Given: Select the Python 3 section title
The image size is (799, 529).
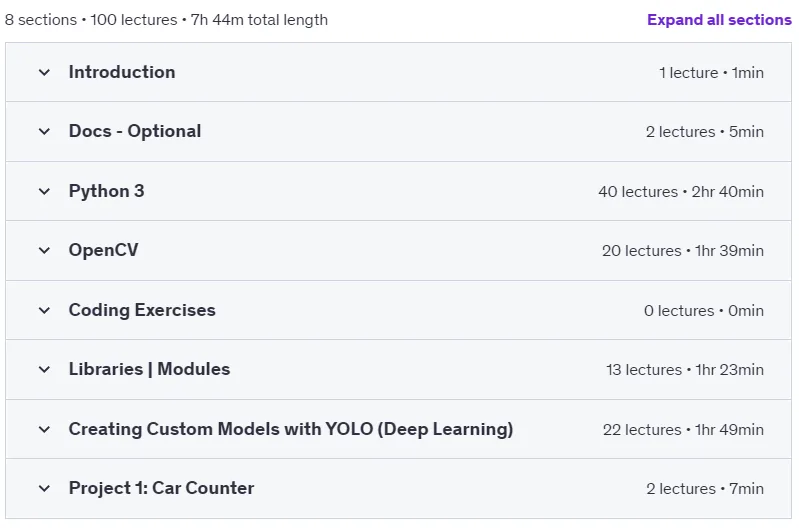Looking at the screenshot, I should 106,191.
